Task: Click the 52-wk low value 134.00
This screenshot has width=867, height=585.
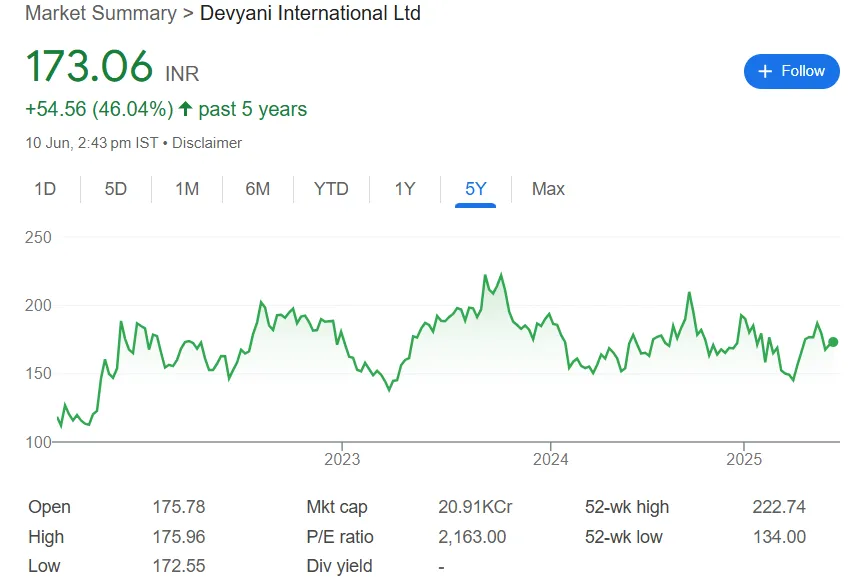Action: (779, 537)
